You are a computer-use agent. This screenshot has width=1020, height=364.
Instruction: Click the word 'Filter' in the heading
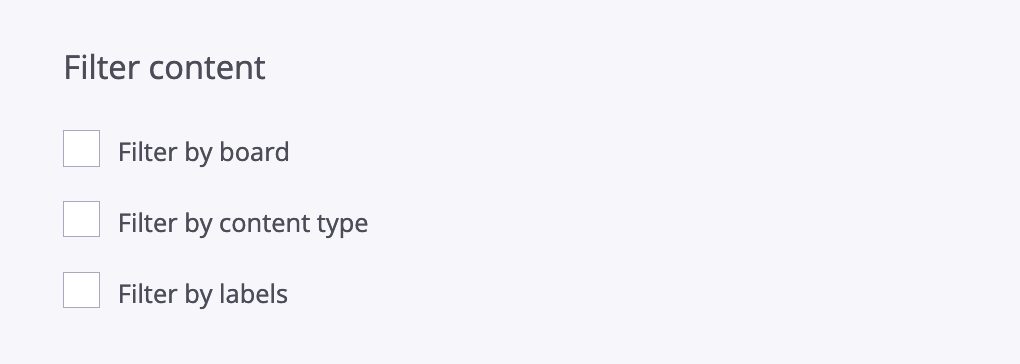(101, 67)
